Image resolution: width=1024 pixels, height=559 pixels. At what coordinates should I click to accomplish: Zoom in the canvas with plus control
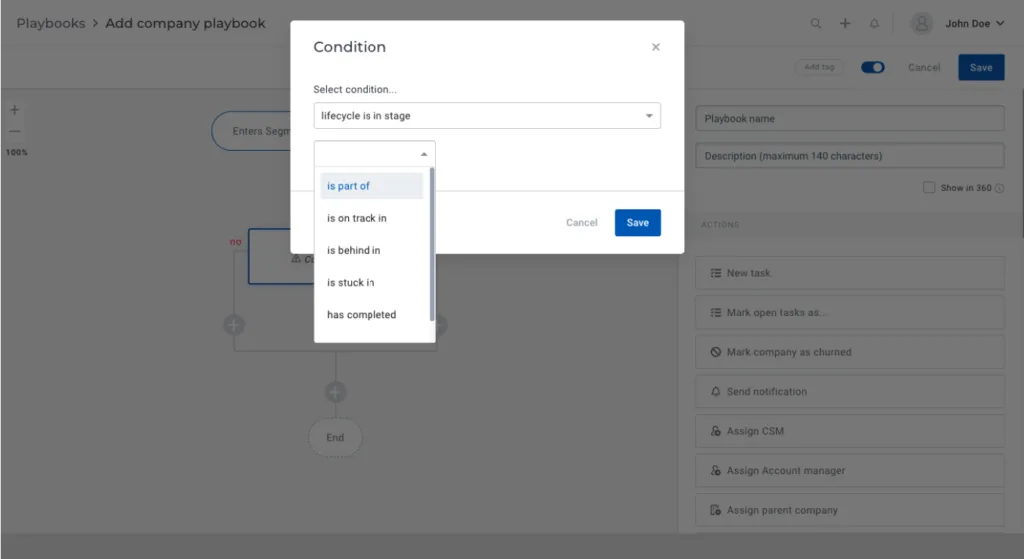[14, 110]
